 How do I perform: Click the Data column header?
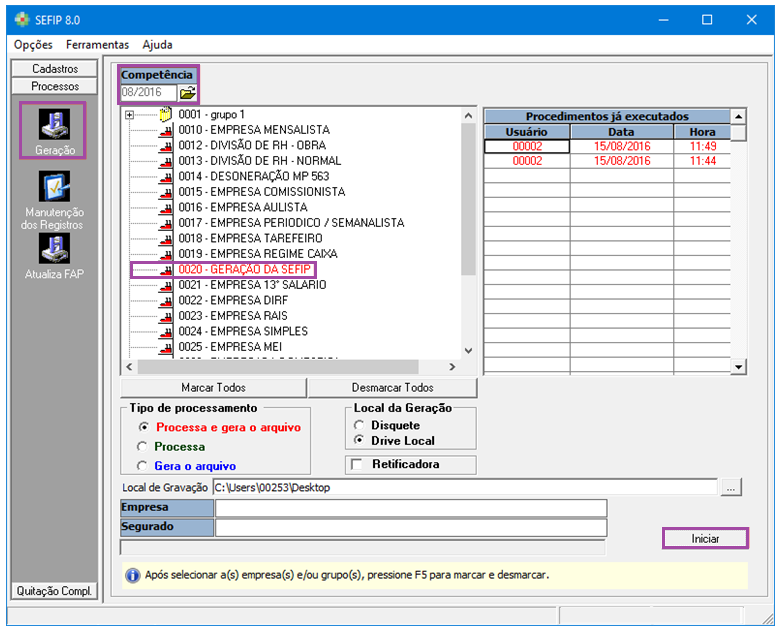click(x=622, y=132)
